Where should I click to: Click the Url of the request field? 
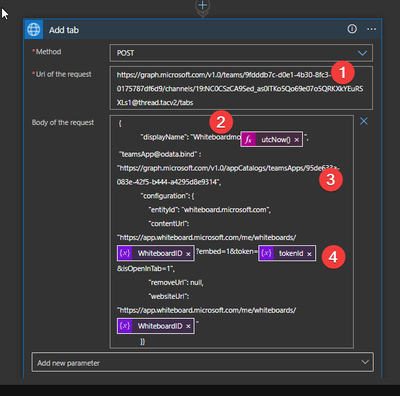[x=241, y=88]
